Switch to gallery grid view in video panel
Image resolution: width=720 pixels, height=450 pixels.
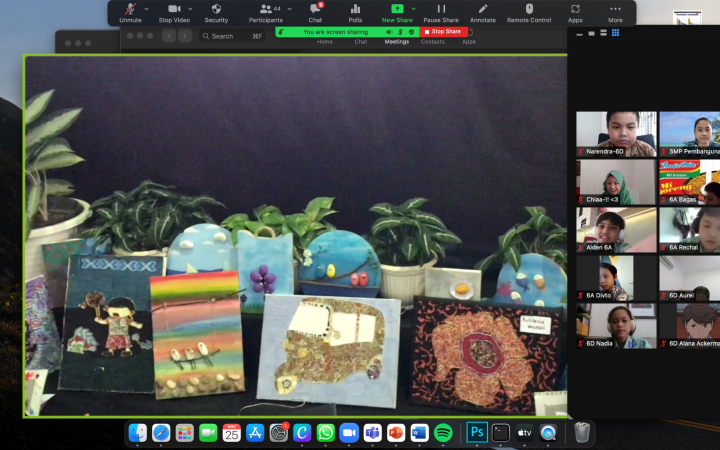point(615,33)
